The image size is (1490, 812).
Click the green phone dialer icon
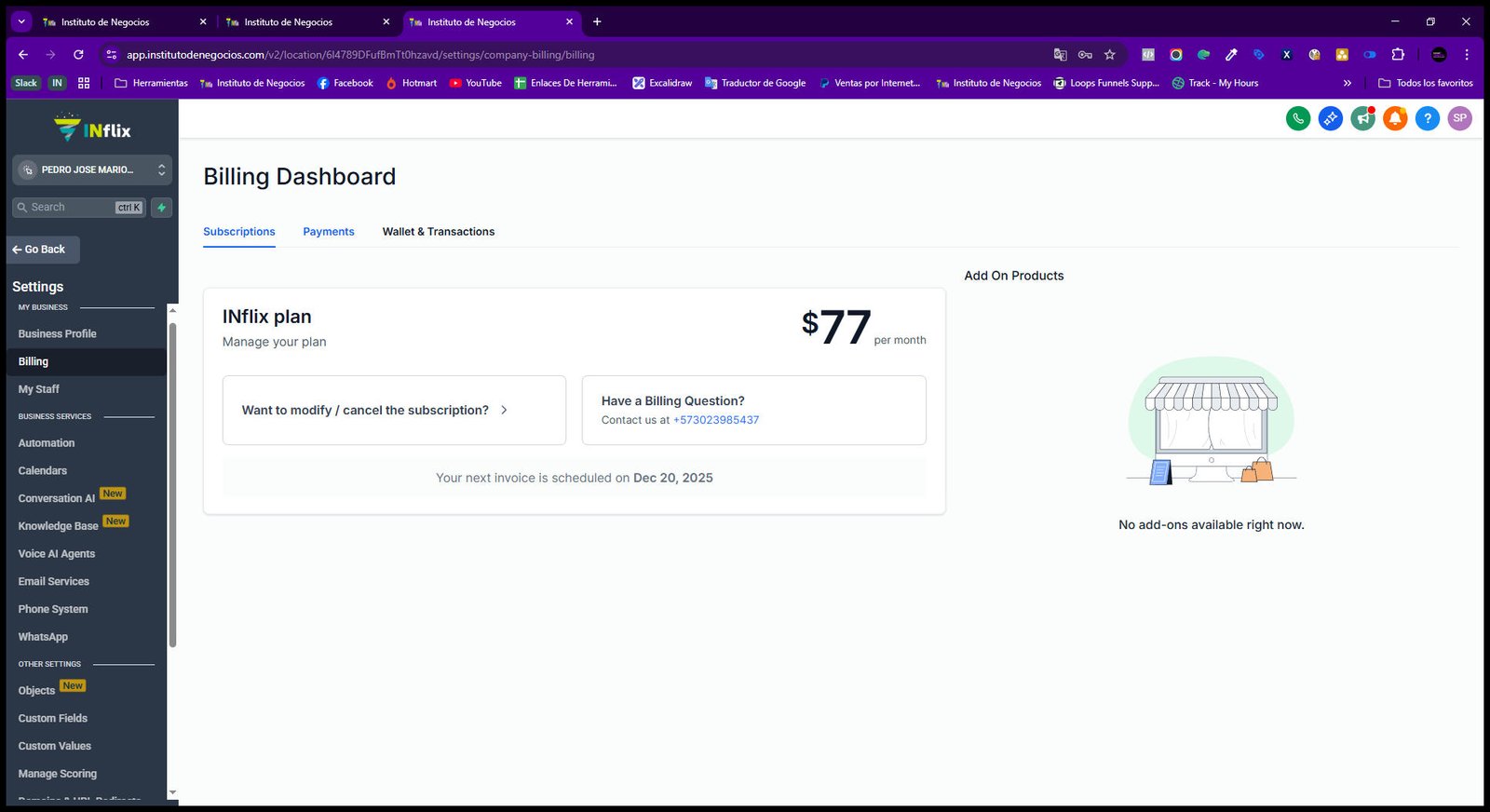click(x=1298, y=118)
